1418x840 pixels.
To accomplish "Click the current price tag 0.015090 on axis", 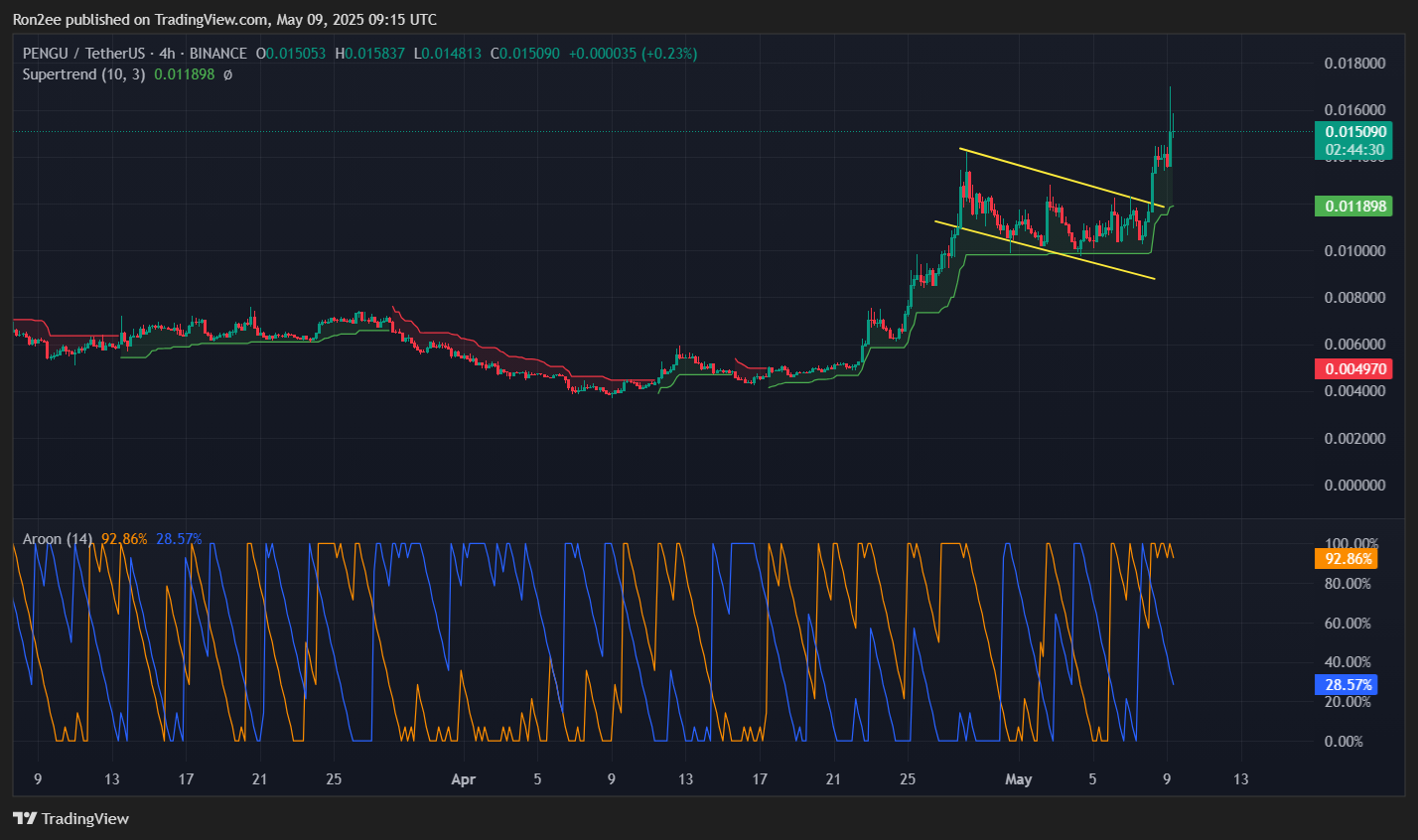I will point(1355,132).
